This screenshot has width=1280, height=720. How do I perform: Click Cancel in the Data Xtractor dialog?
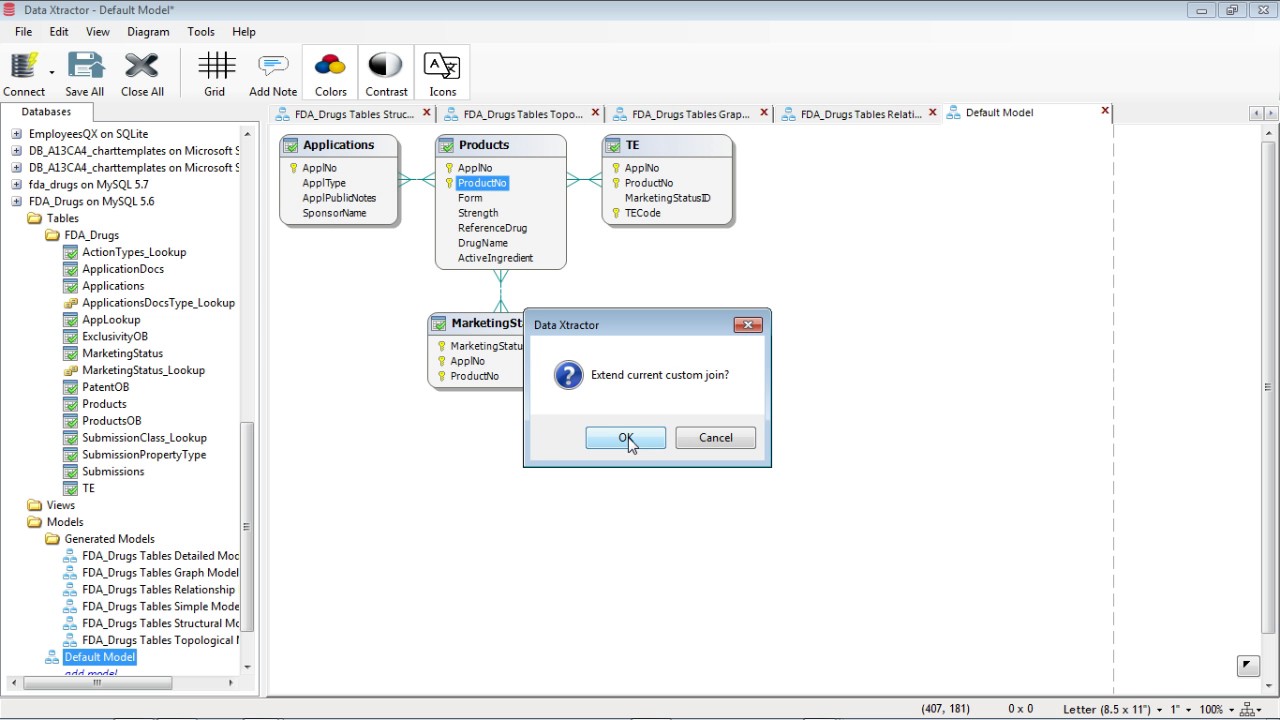716,438
